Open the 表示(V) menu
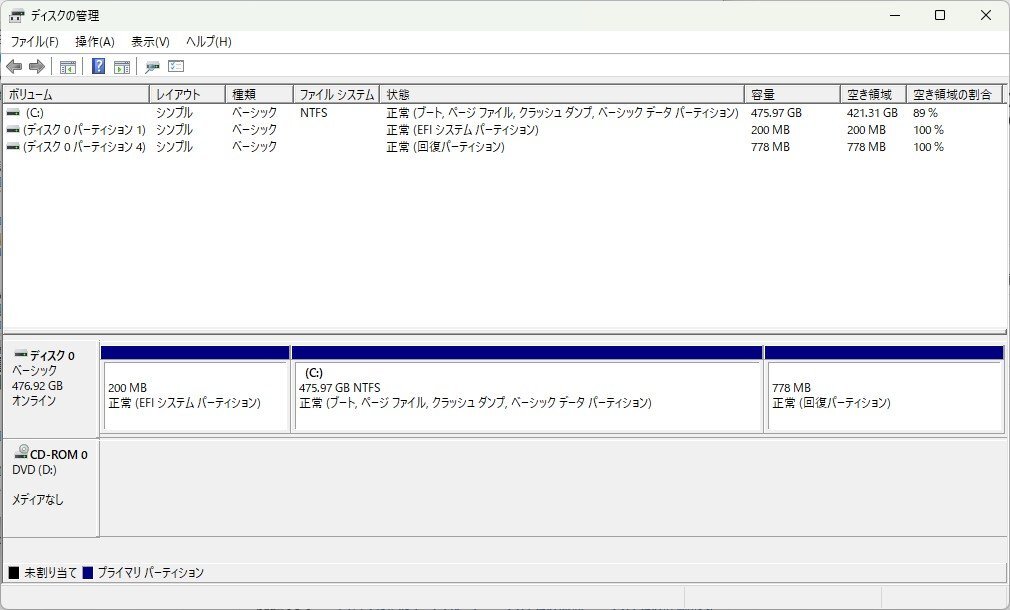 click(148, 41)
